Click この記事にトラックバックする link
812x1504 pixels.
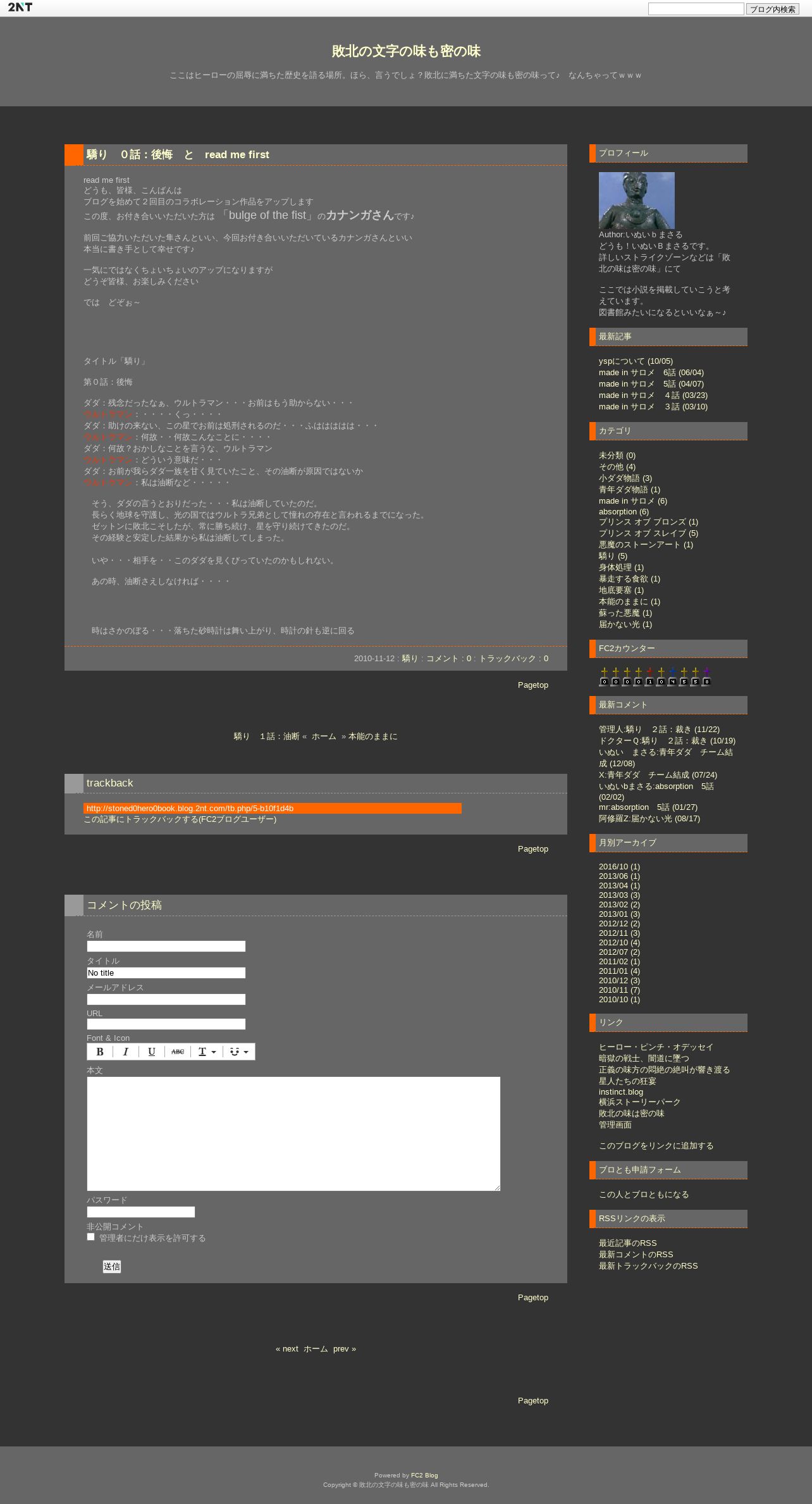tap(180, 819)
